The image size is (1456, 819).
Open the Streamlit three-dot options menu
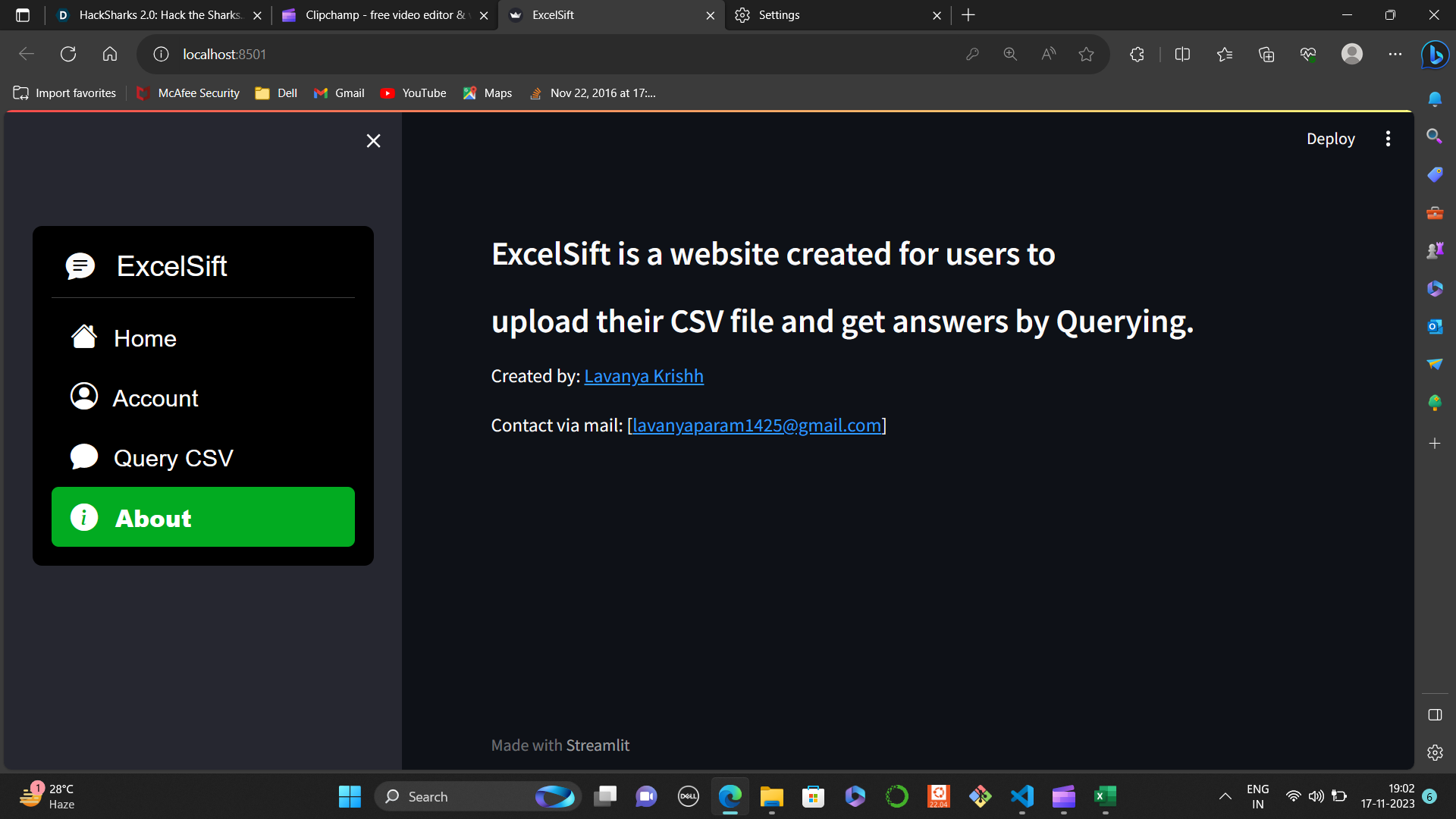(1388, 139)
